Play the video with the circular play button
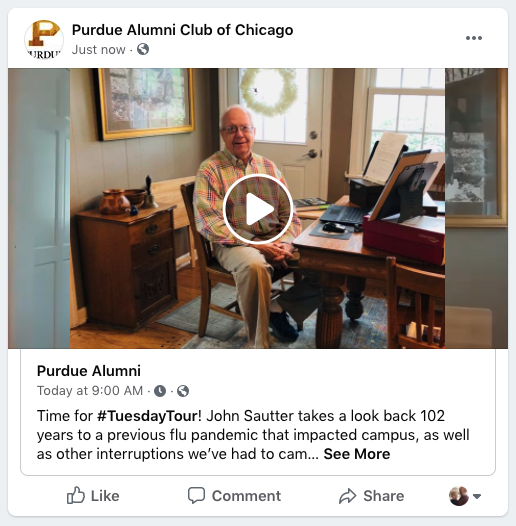The width and height of the screenshot is (516, 526). click(x=258, y=209)
